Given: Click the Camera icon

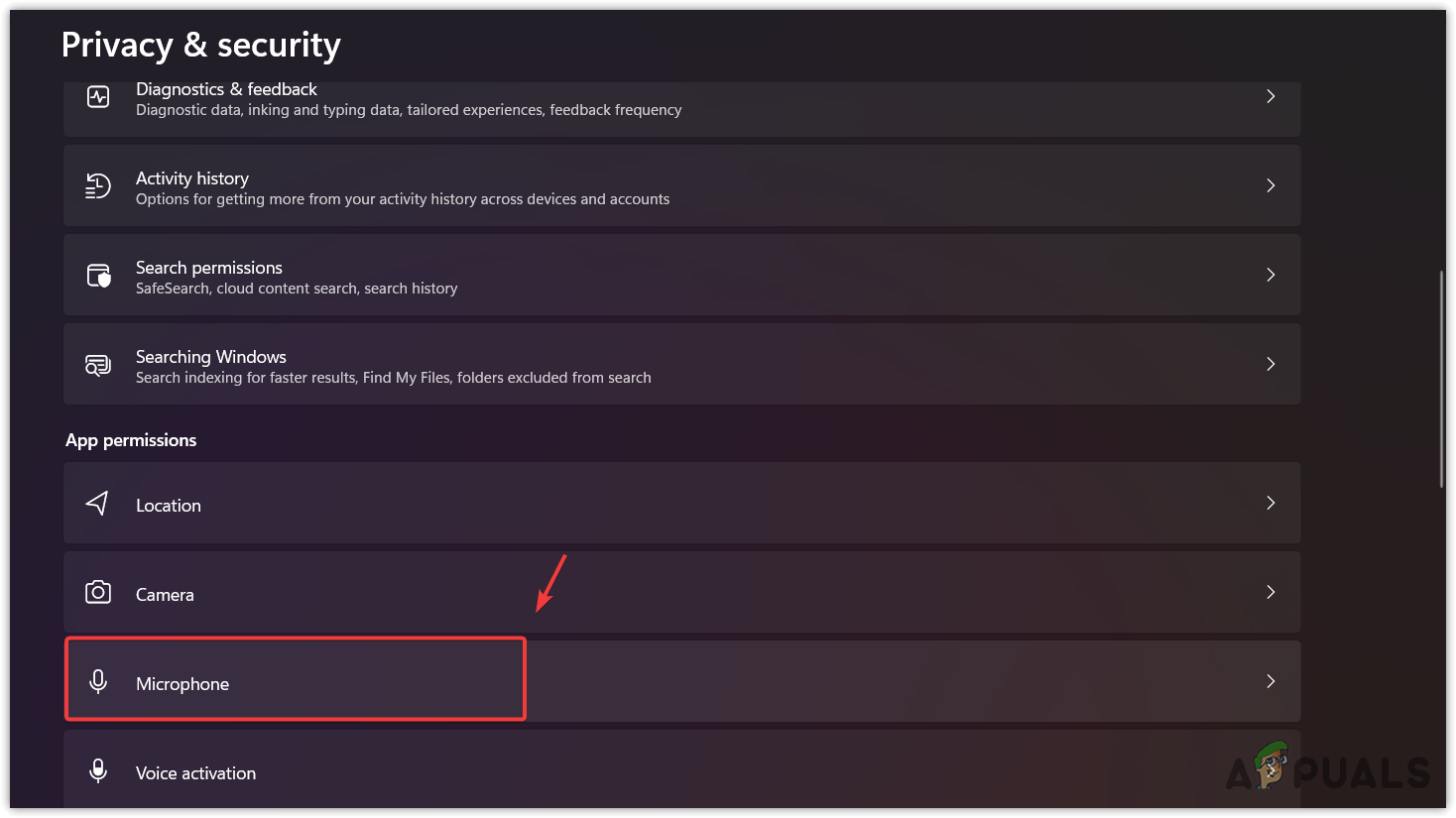Looking at the screenshot, I should (x=98, y=593).
